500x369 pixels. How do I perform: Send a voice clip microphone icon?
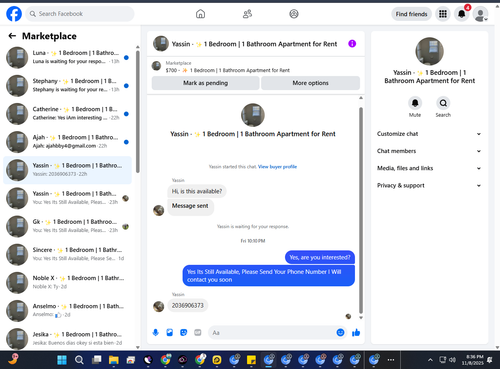click(156, 332)
